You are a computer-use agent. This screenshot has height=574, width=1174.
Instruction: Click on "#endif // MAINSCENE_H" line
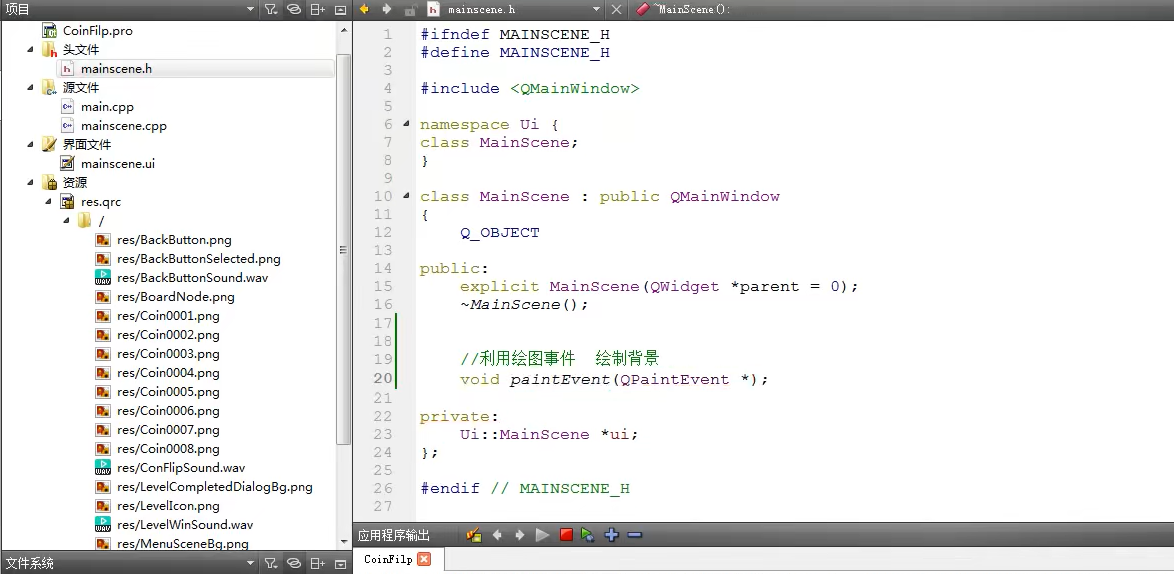525,488
